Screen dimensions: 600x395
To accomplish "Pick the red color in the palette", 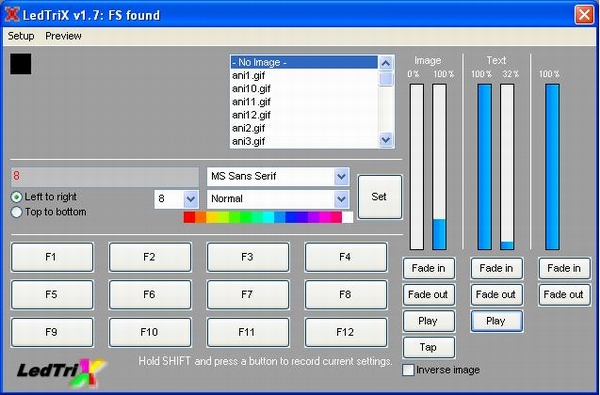I will [x=189, y=217].
